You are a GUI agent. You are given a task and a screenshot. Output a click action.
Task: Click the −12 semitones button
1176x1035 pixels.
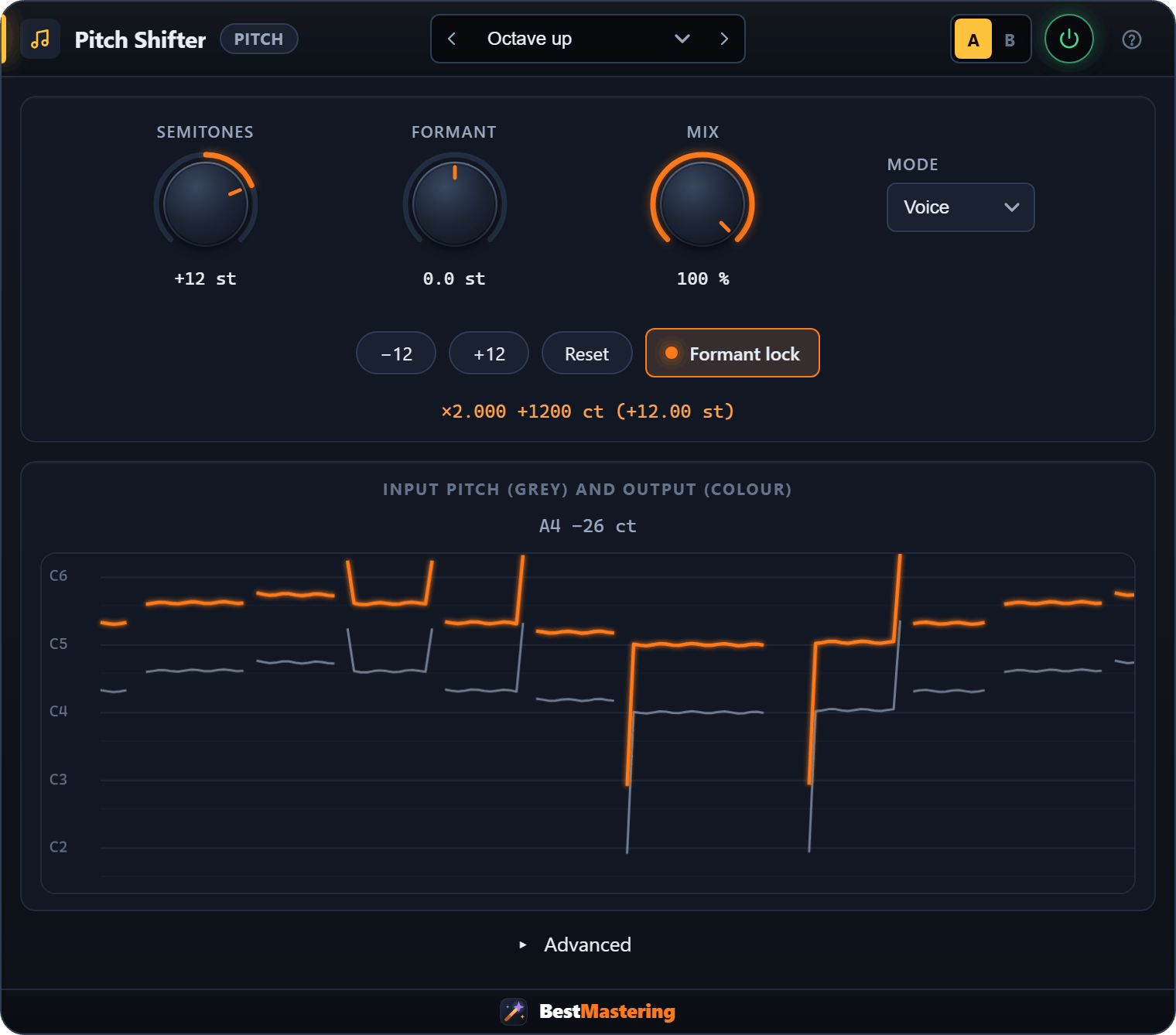coord(396,353)
